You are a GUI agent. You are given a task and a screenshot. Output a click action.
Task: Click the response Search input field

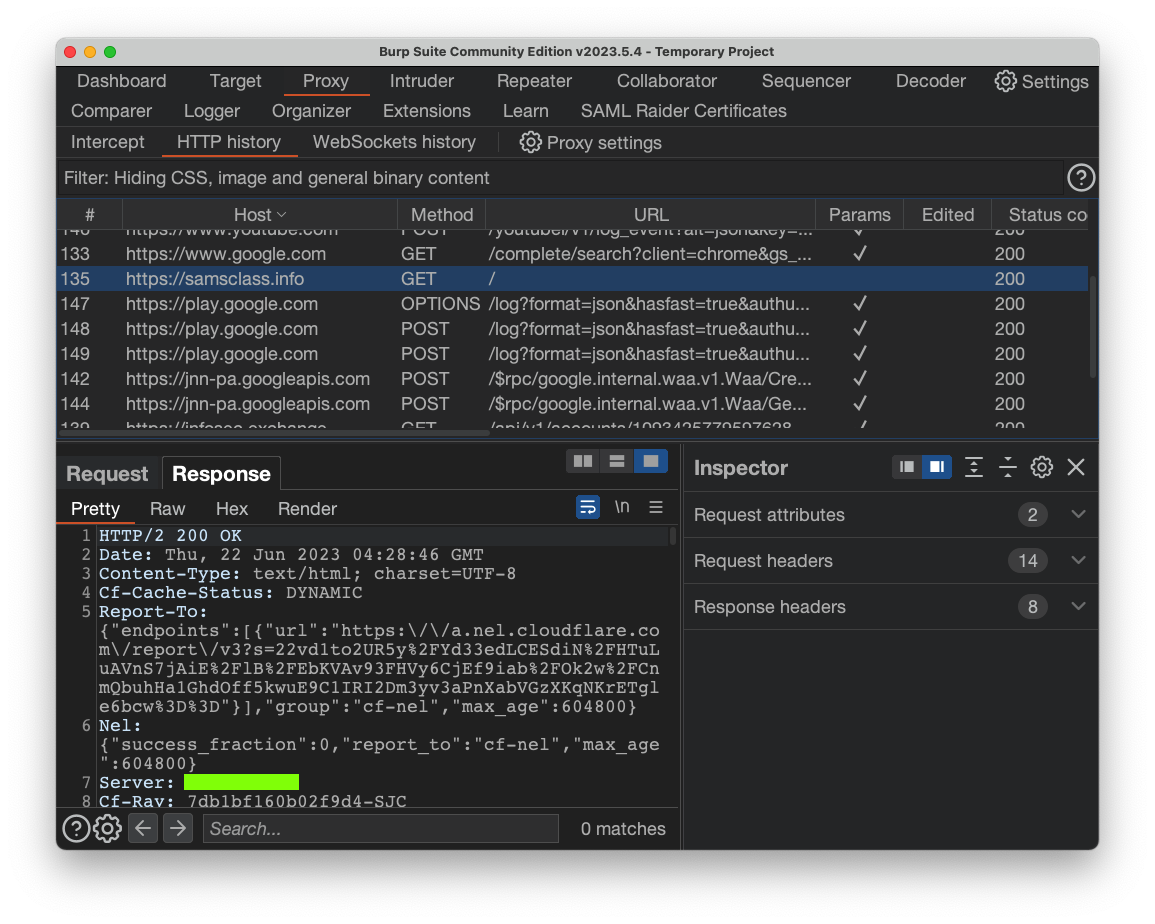pyautogui.click(x=380, y=828)
